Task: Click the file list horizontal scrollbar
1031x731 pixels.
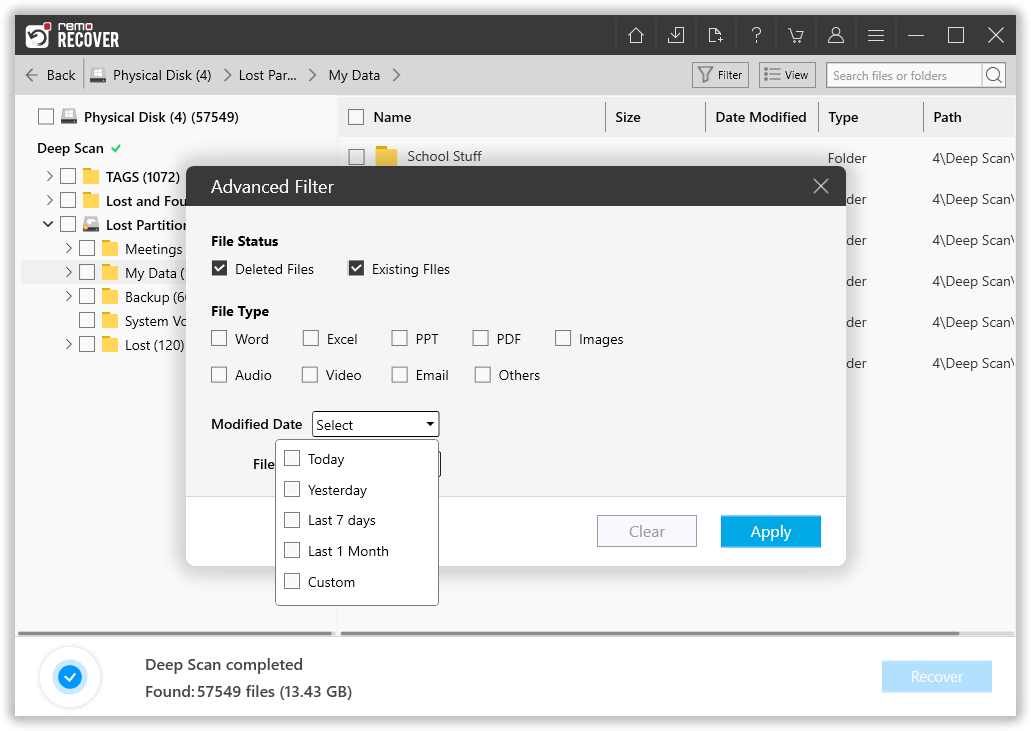Action: point(650,633)
